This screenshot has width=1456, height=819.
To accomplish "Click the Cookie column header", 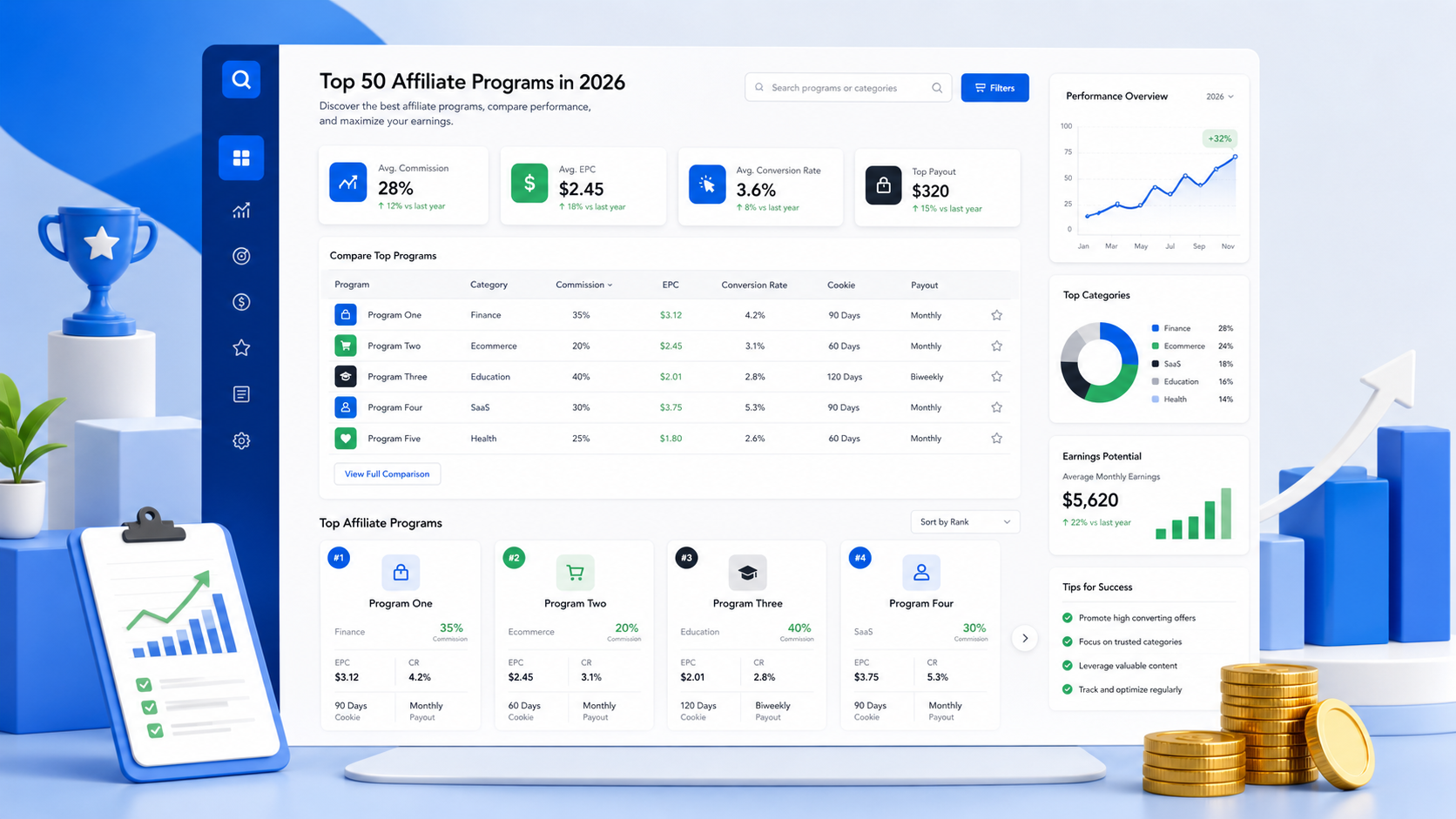I will coord(841,285).
